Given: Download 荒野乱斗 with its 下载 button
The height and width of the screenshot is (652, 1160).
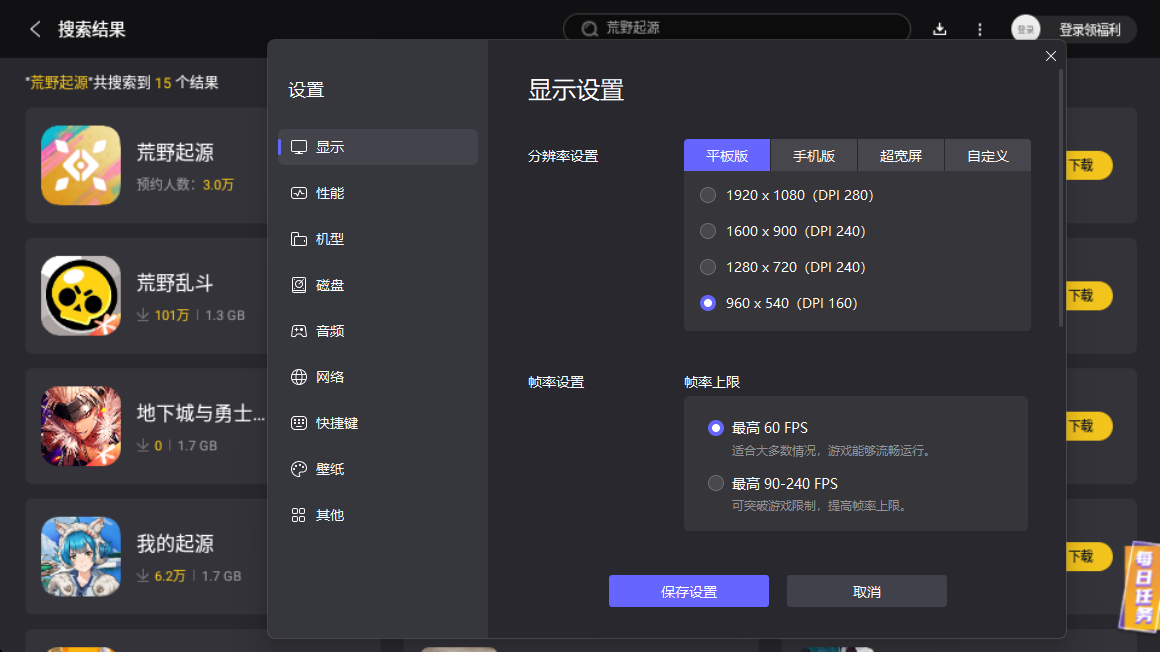Looking at the screenshot, I should [1089, 295].
